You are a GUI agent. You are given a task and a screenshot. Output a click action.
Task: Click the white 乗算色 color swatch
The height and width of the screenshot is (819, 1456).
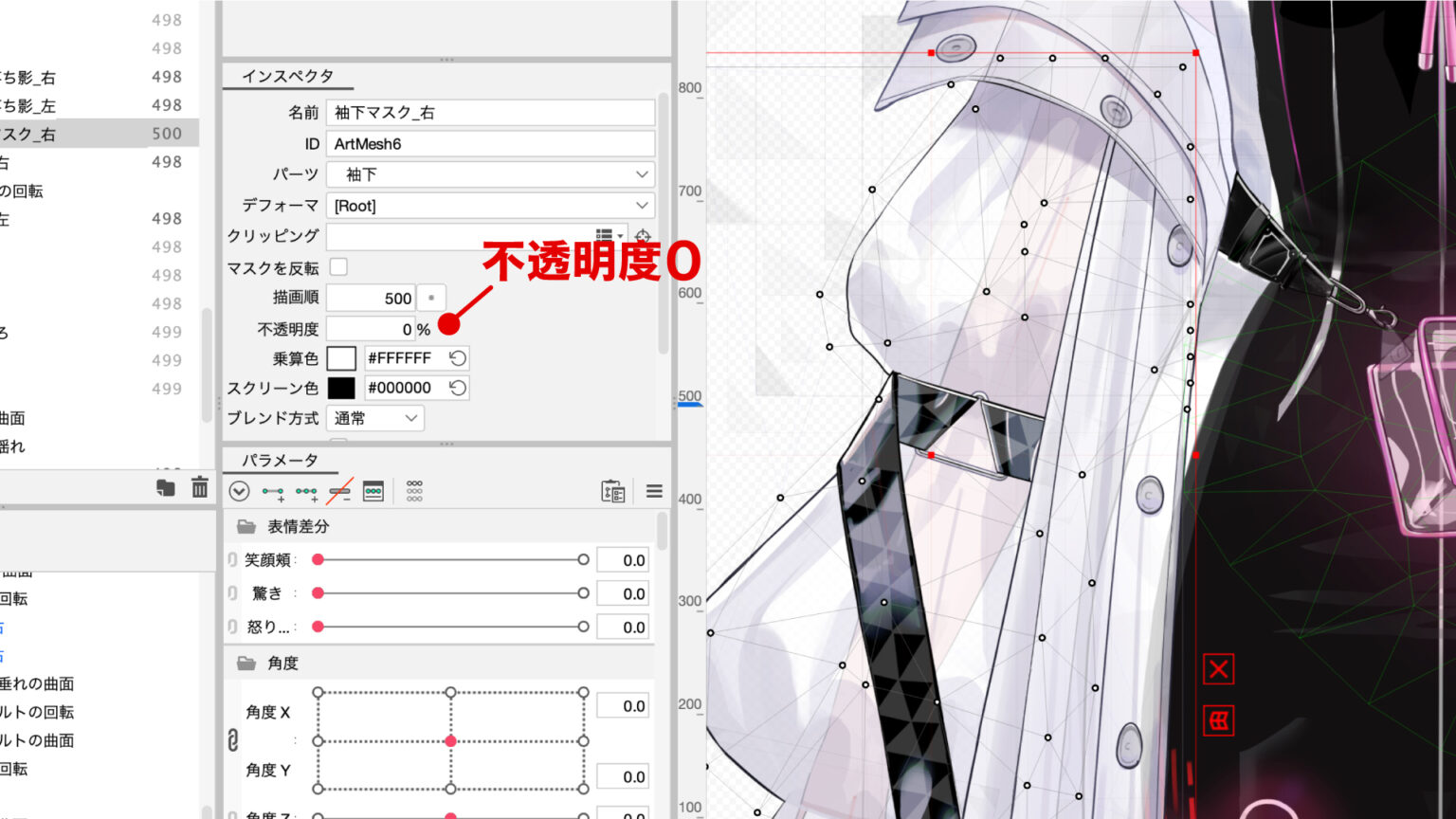(x=341, y=358)
